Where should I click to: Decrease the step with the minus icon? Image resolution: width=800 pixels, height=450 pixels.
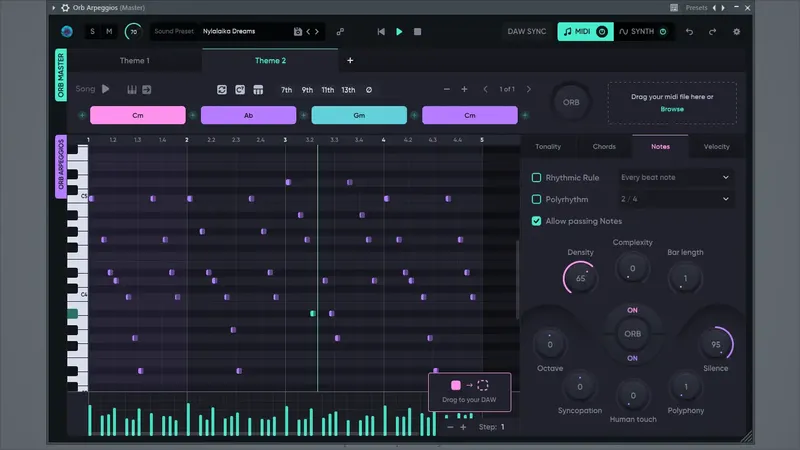pyautogui.click(x=450, y=427)
